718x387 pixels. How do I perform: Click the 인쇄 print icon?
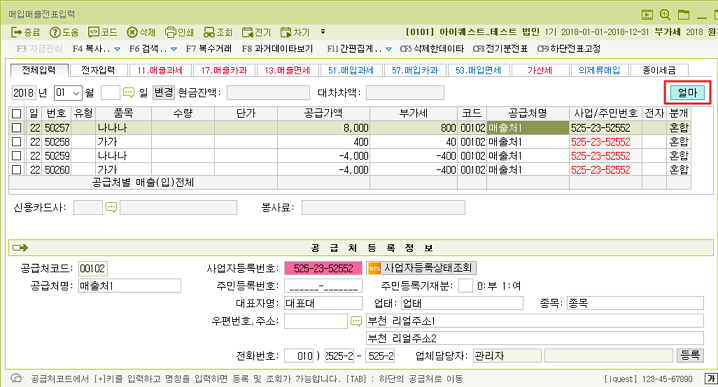coord(170,32)
